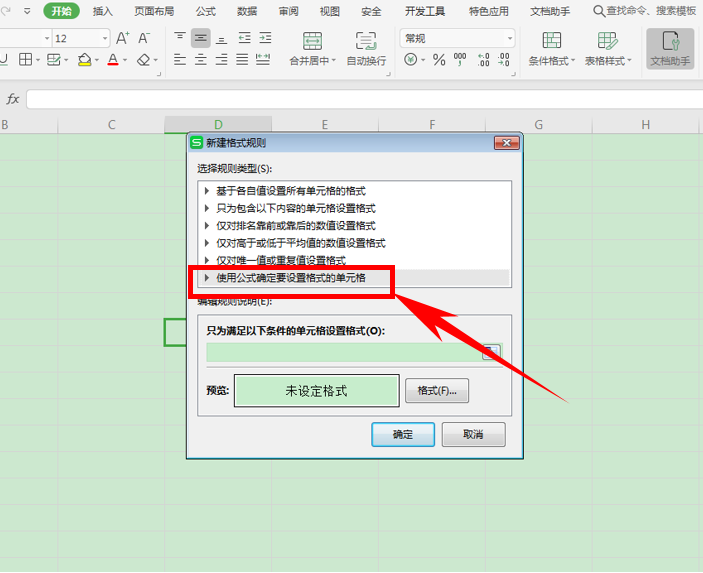The image size is (703, 573).
Task: Center text horizontally
Action: [x=200, y=60]
